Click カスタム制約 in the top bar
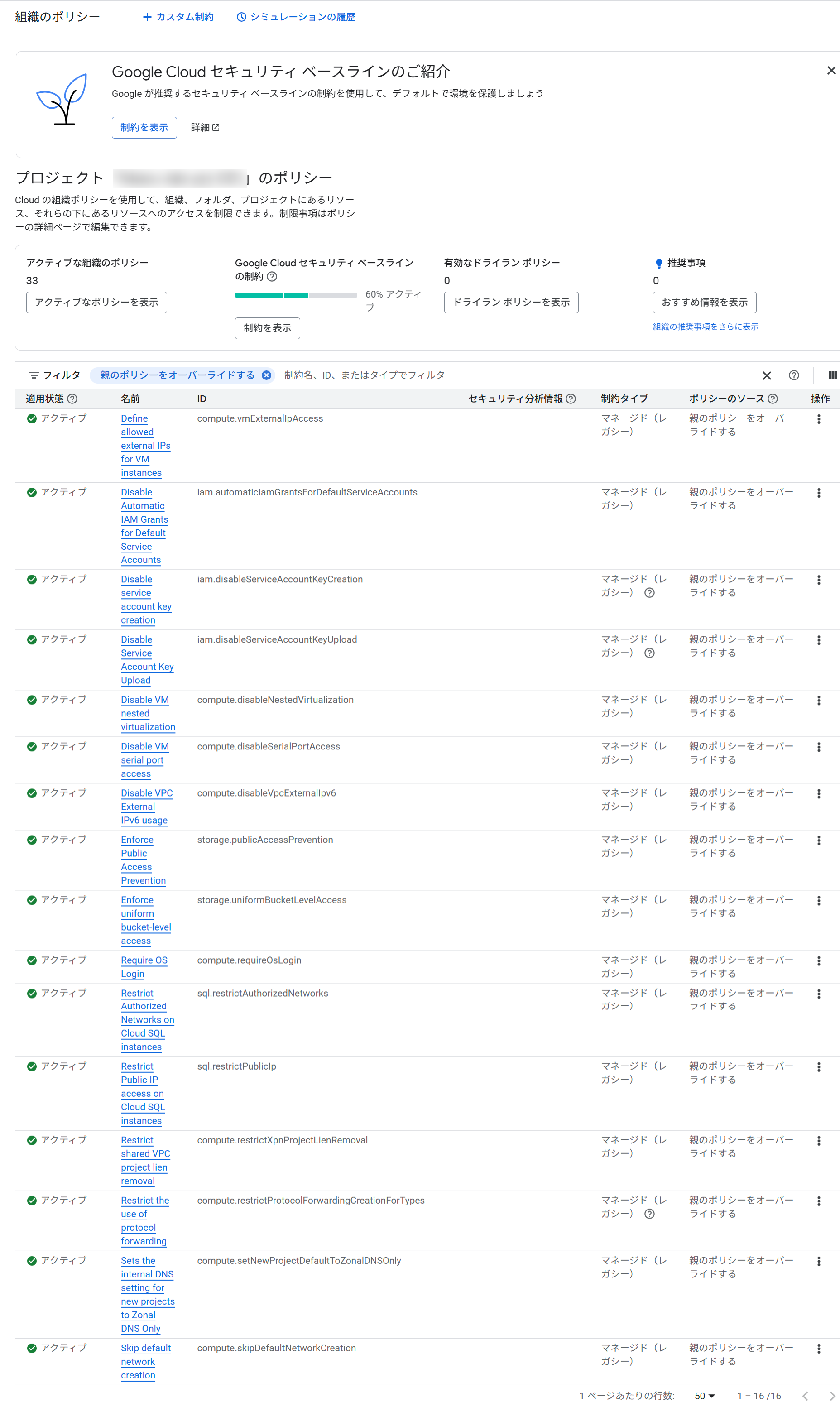The width and height of the screenshot is (840, 1407). pos(178,17)
